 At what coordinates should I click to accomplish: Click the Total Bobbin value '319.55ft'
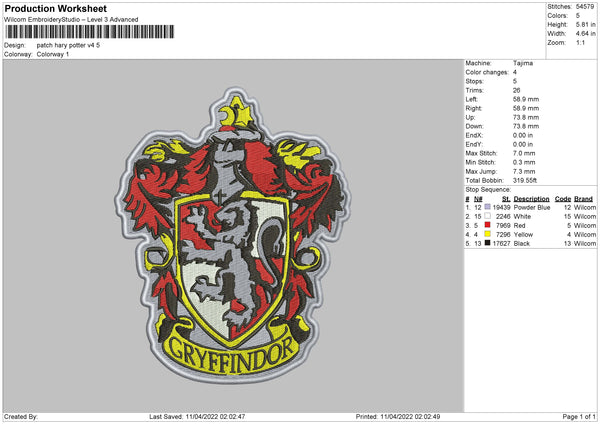525,180
